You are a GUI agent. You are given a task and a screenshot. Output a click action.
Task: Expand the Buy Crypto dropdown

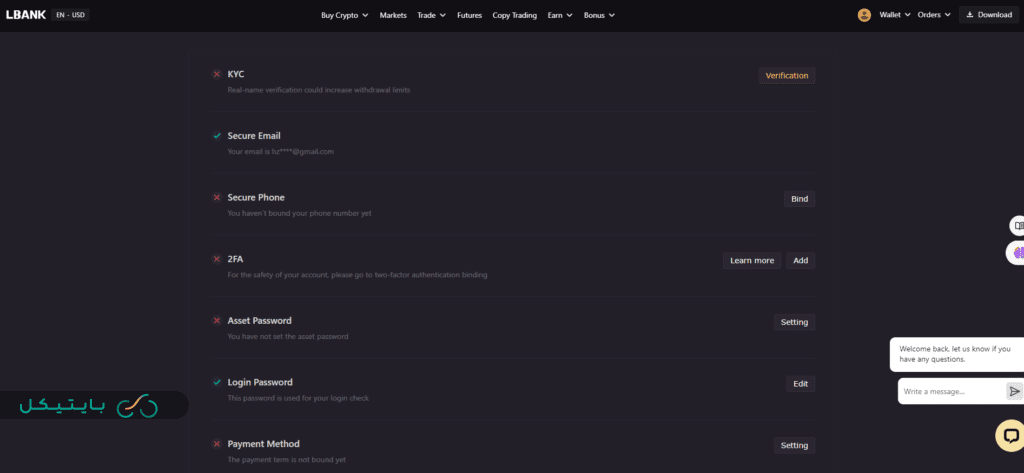pos(345,15)
